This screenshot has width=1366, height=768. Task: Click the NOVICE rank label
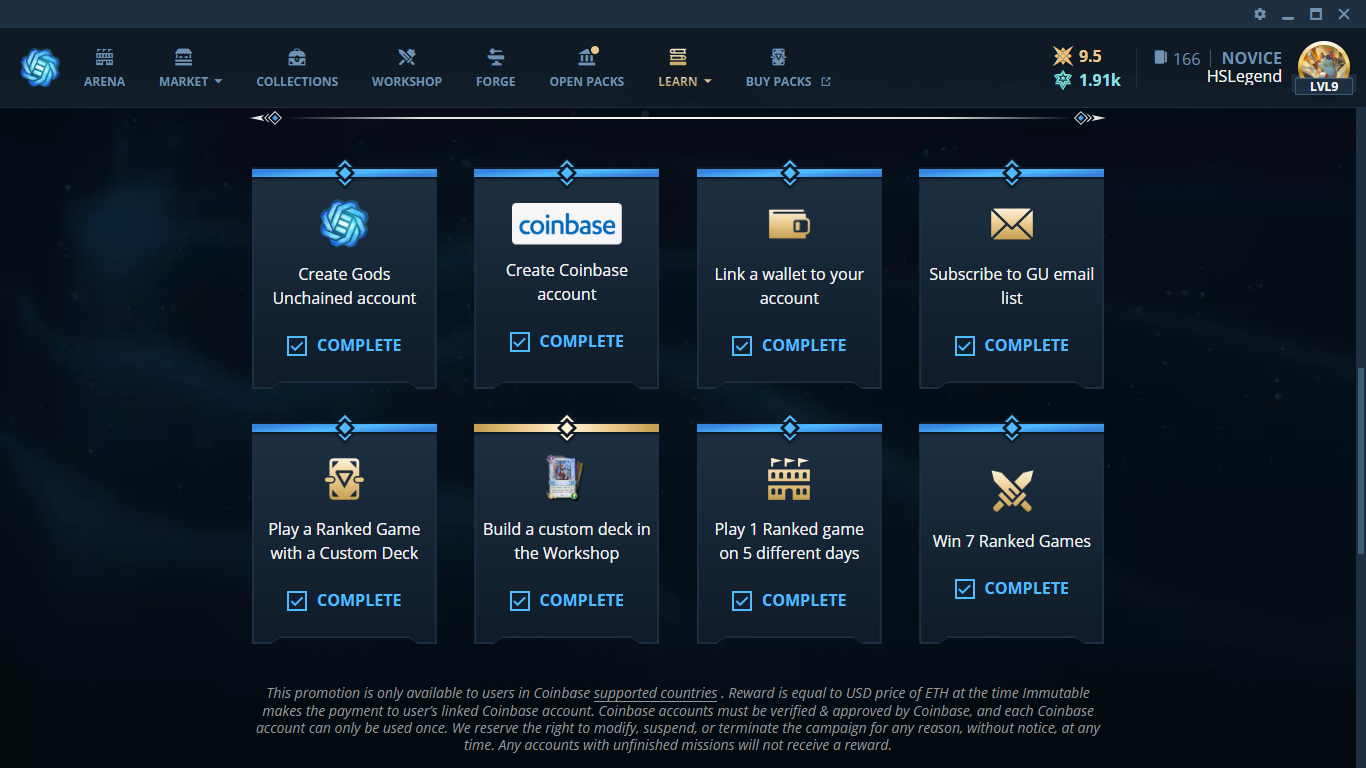point(1252,58)
